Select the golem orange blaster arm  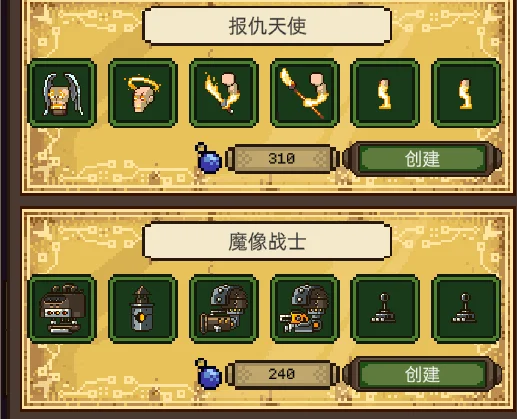(x=305, y=309)
